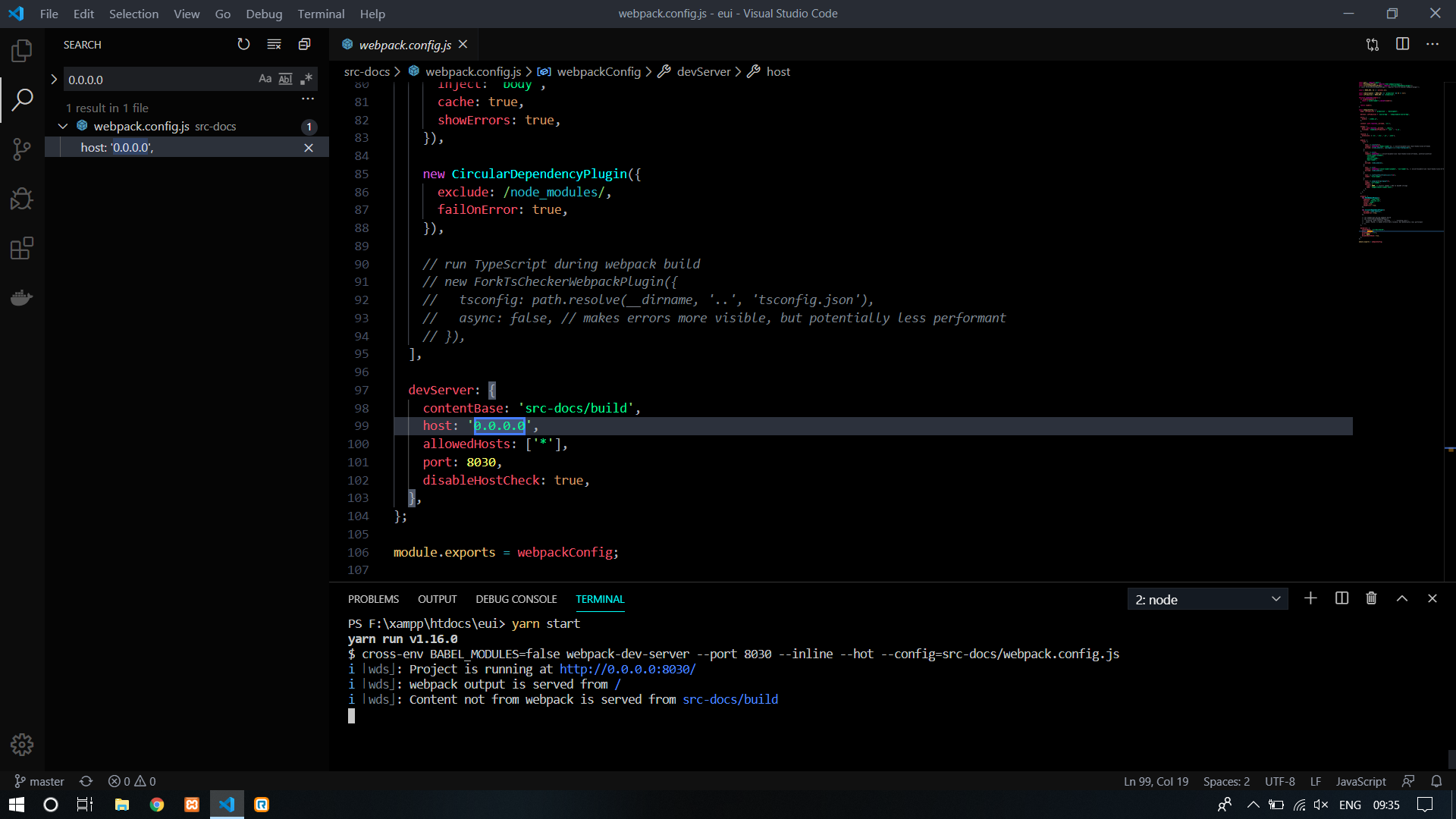Open the Docker sidebar view
The width and height of the screenshot is (1456, 819).
[x=22, y=297]
